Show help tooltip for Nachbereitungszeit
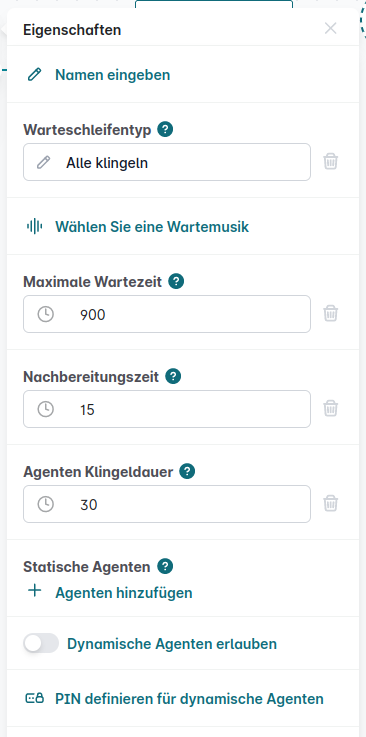 tap(173, 376)
